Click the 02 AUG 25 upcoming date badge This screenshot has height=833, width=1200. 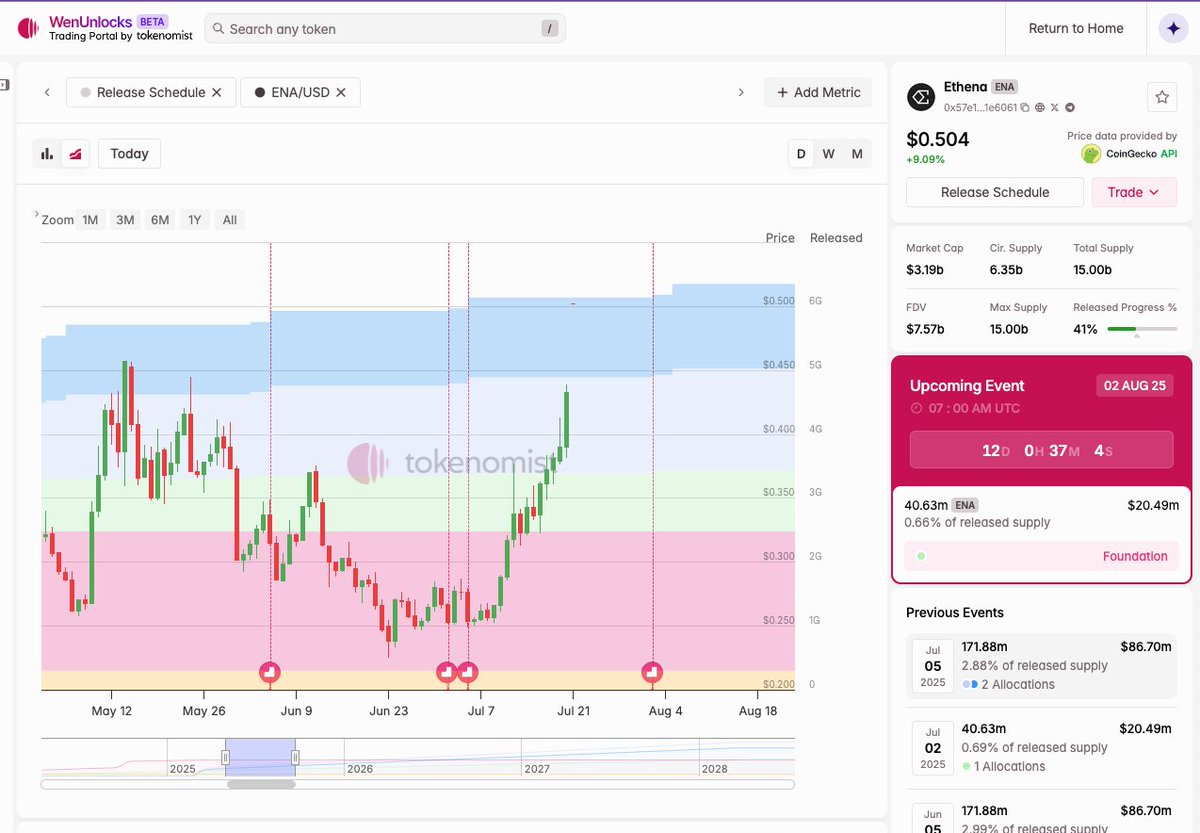coord(1134,386)
